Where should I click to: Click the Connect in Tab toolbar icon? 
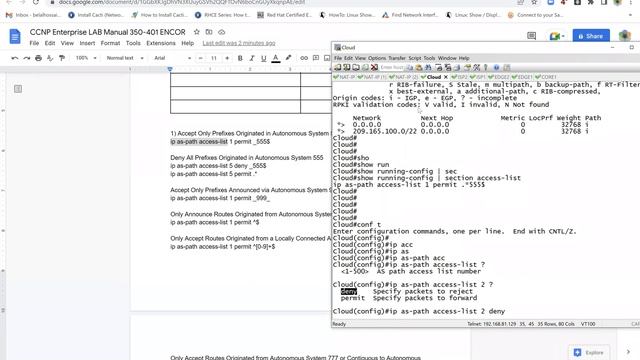pyautogui.click(x=356, y=67)
